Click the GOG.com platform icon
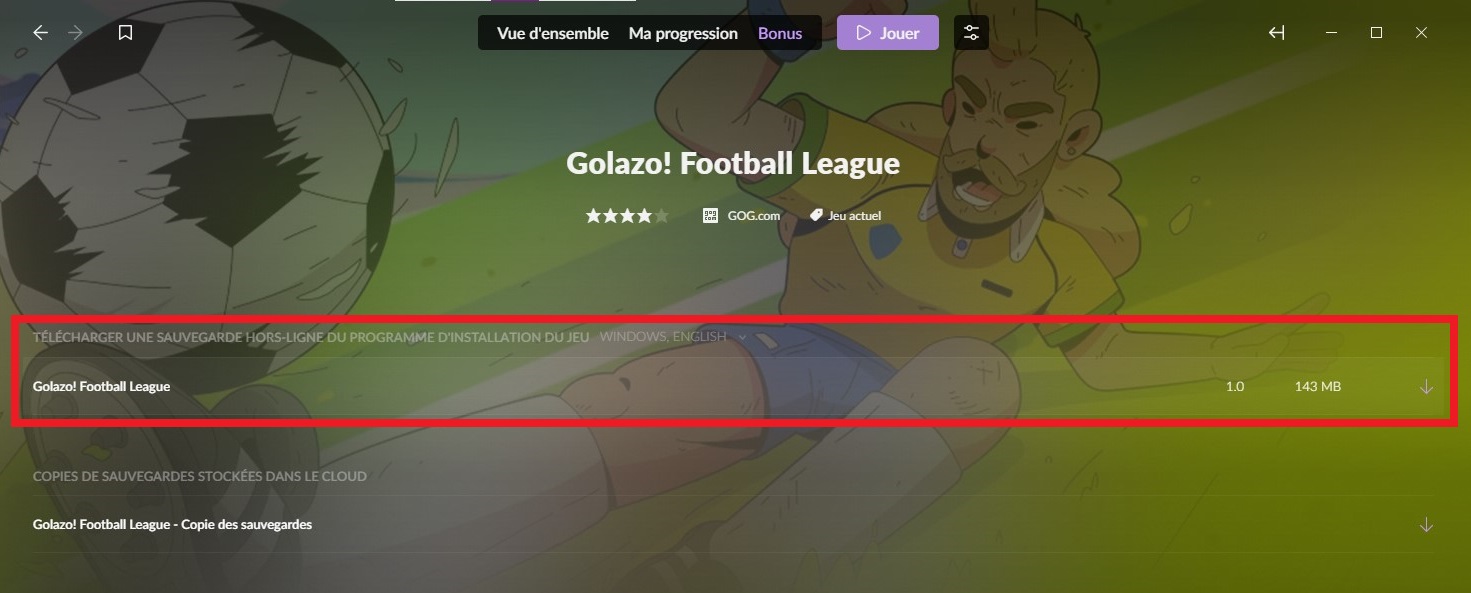This screenshot has height=593, width=1471. 710,215
